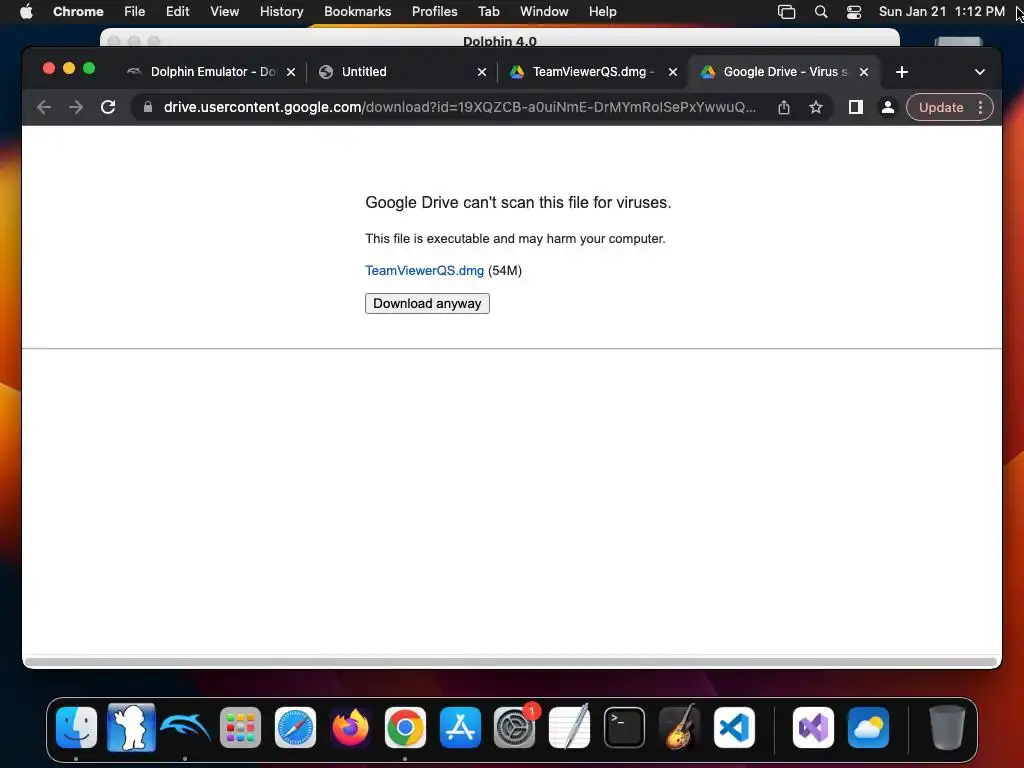The width and height of the screenshot is (1024, 768).
Task: Open a new tab with the plus button
Action: (902, 72)
